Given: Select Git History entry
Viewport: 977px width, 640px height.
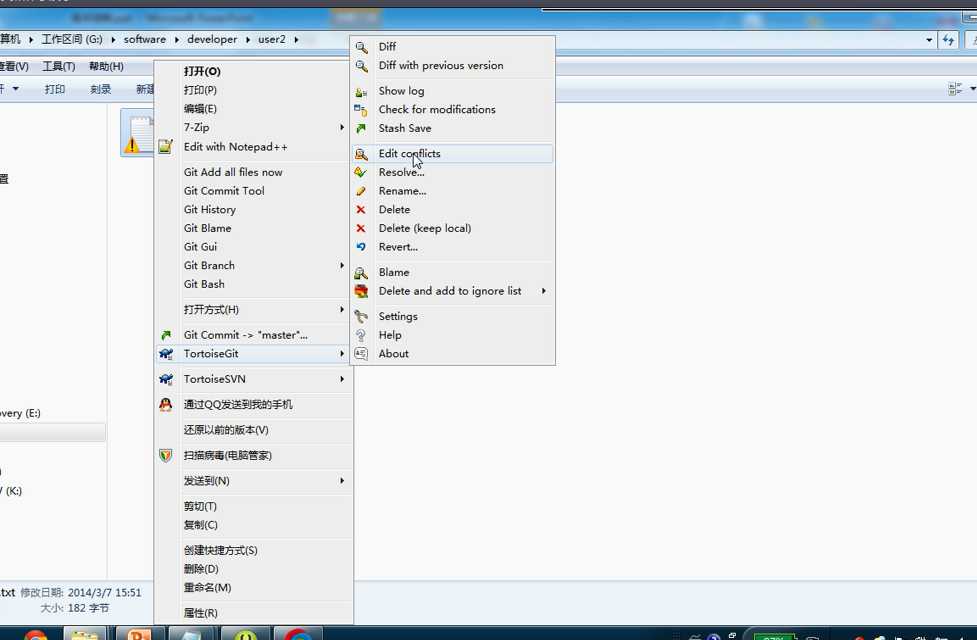Looking at the screenshot, I should click(x=209, y=210).
